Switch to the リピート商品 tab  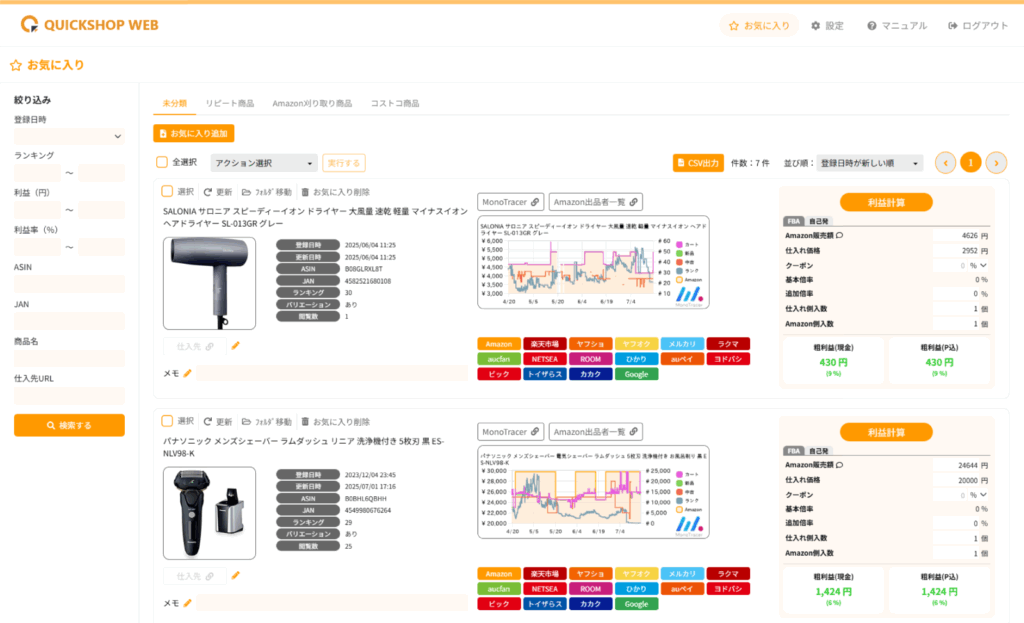point(230,103)
